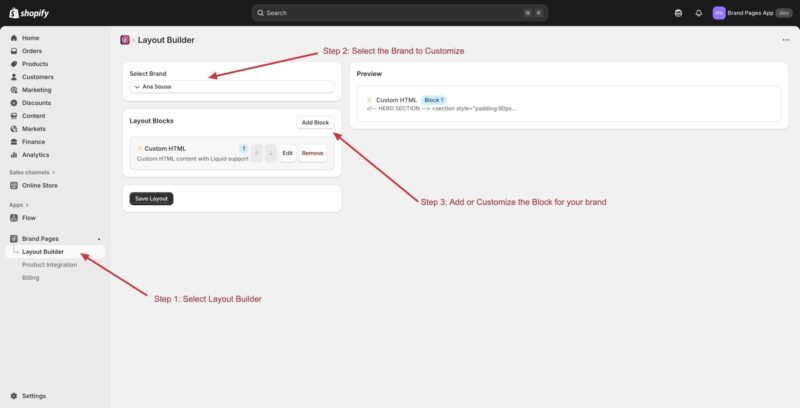Expand the Apps section
The image size is (800, 408).
pyautogui.click(x=19, y=205)
